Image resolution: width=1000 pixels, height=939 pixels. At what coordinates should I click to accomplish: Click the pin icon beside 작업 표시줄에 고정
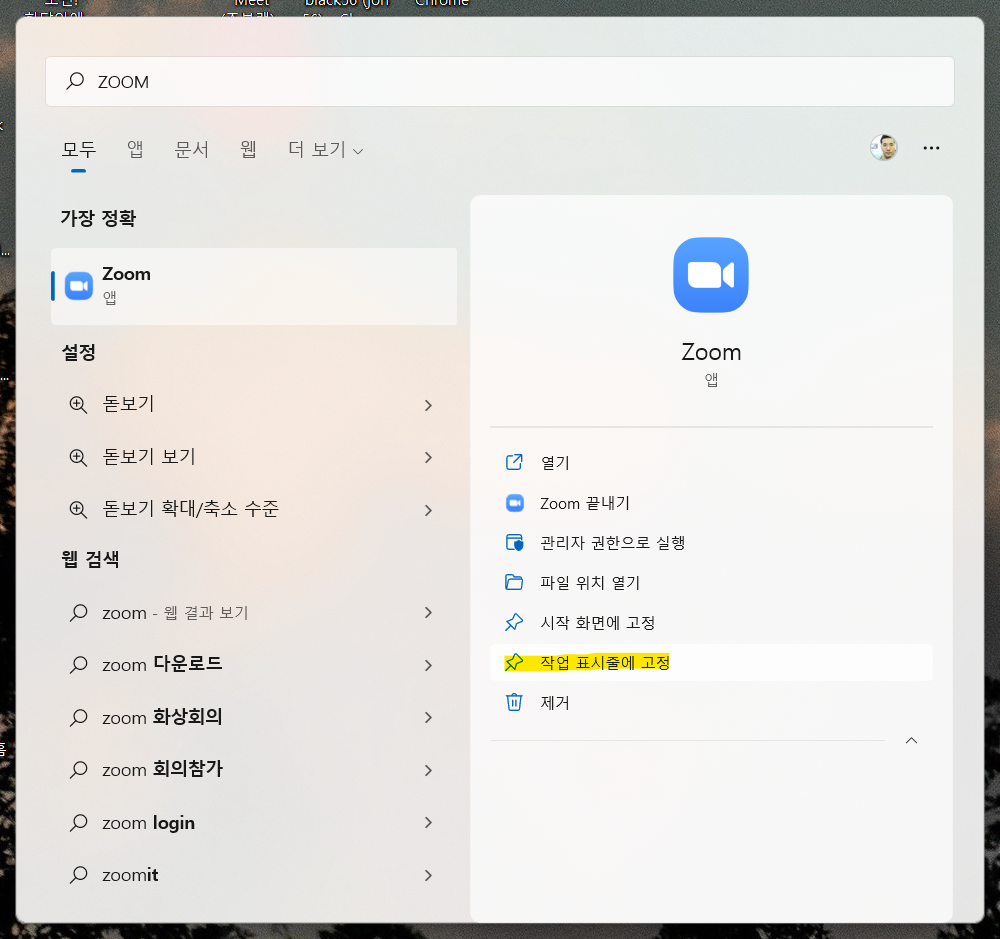tap(514, 662)
